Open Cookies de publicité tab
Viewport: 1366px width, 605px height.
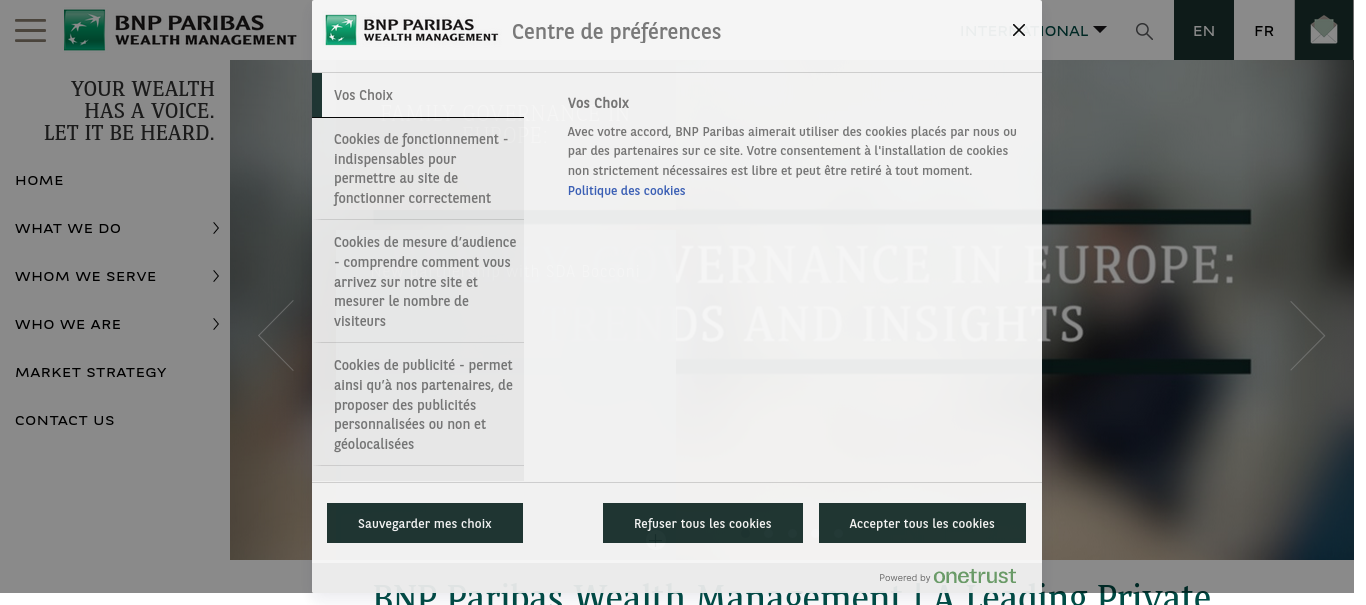point(418,405)
